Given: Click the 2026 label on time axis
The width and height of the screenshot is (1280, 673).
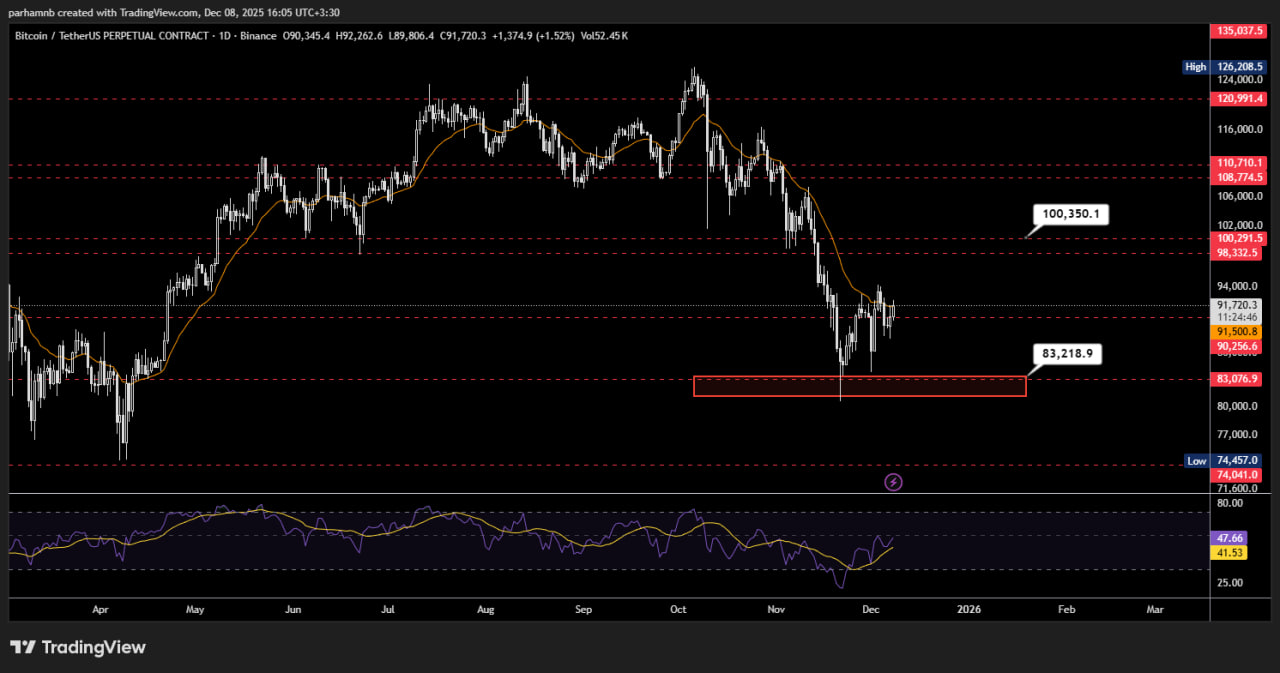Looking at the screenshot, I should (x=969, y=608).
